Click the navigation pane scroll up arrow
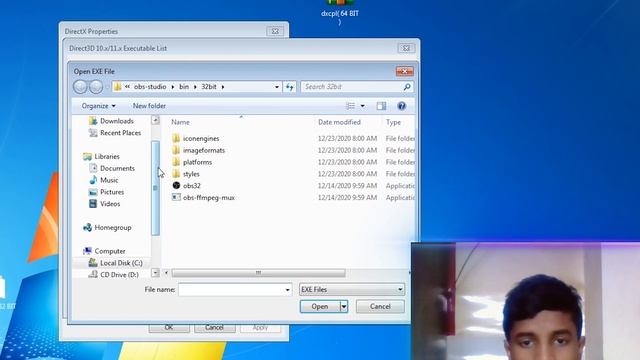 coord(155,120)
